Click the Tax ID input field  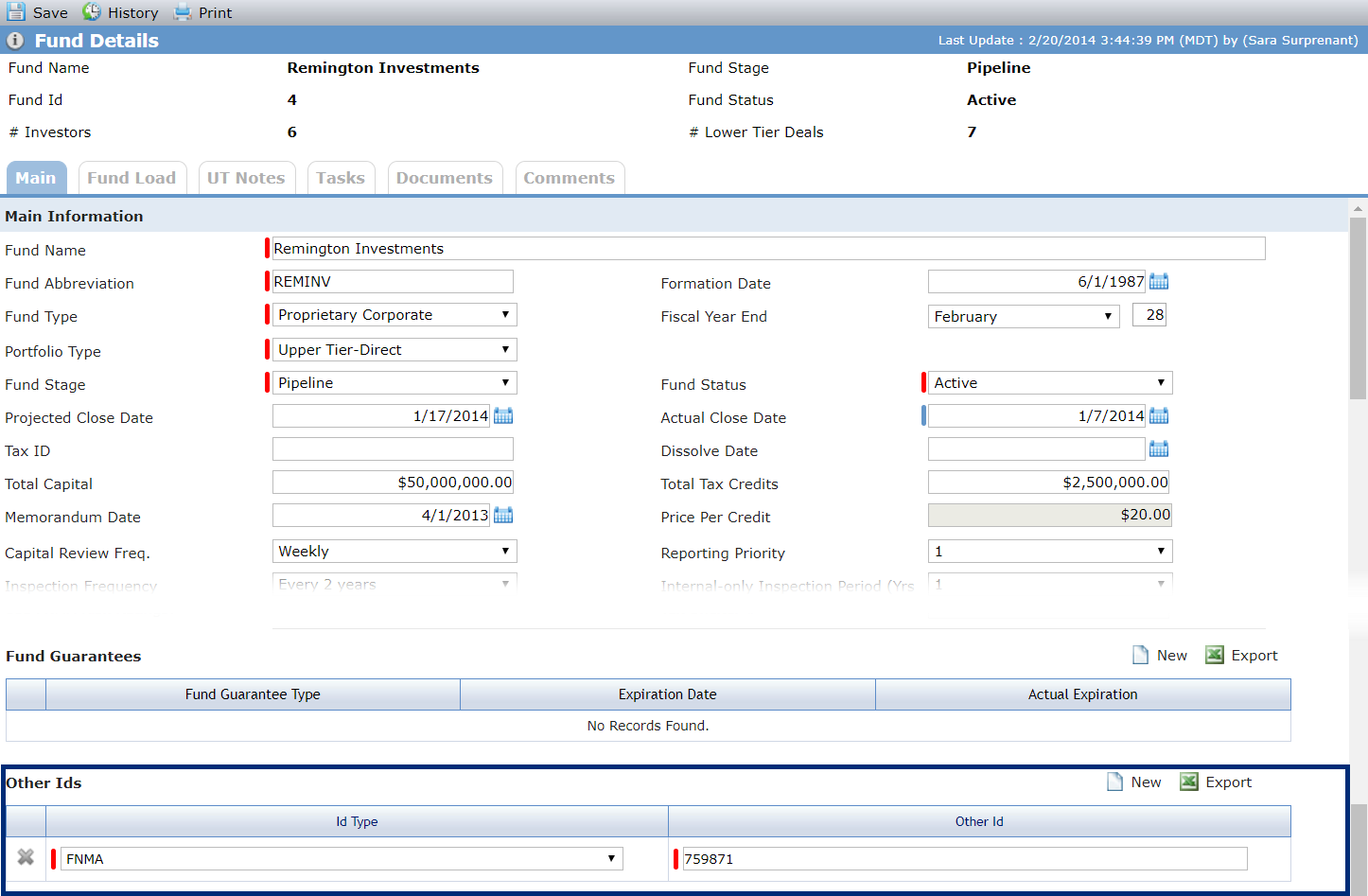pos(393,449)
